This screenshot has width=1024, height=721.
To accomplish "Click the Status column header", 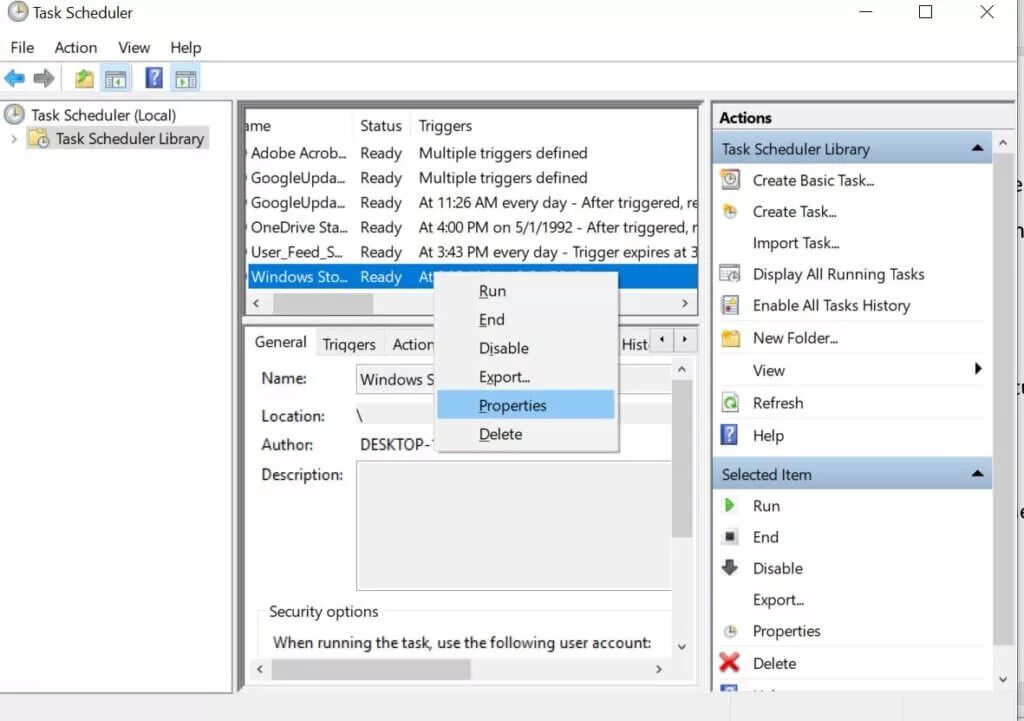I will 381,125.
